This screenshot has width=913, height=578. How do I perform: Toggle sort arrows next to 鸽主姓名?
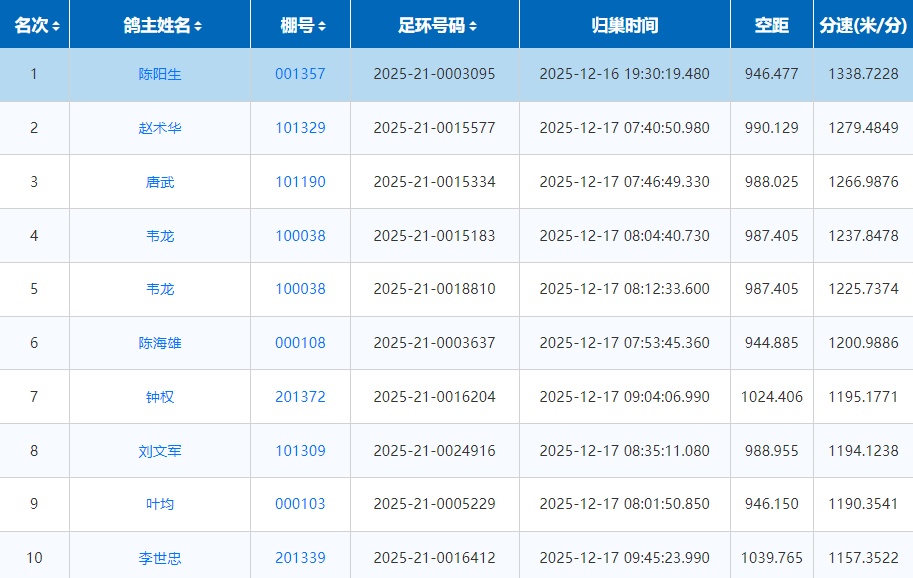click(x=198, y=26)
